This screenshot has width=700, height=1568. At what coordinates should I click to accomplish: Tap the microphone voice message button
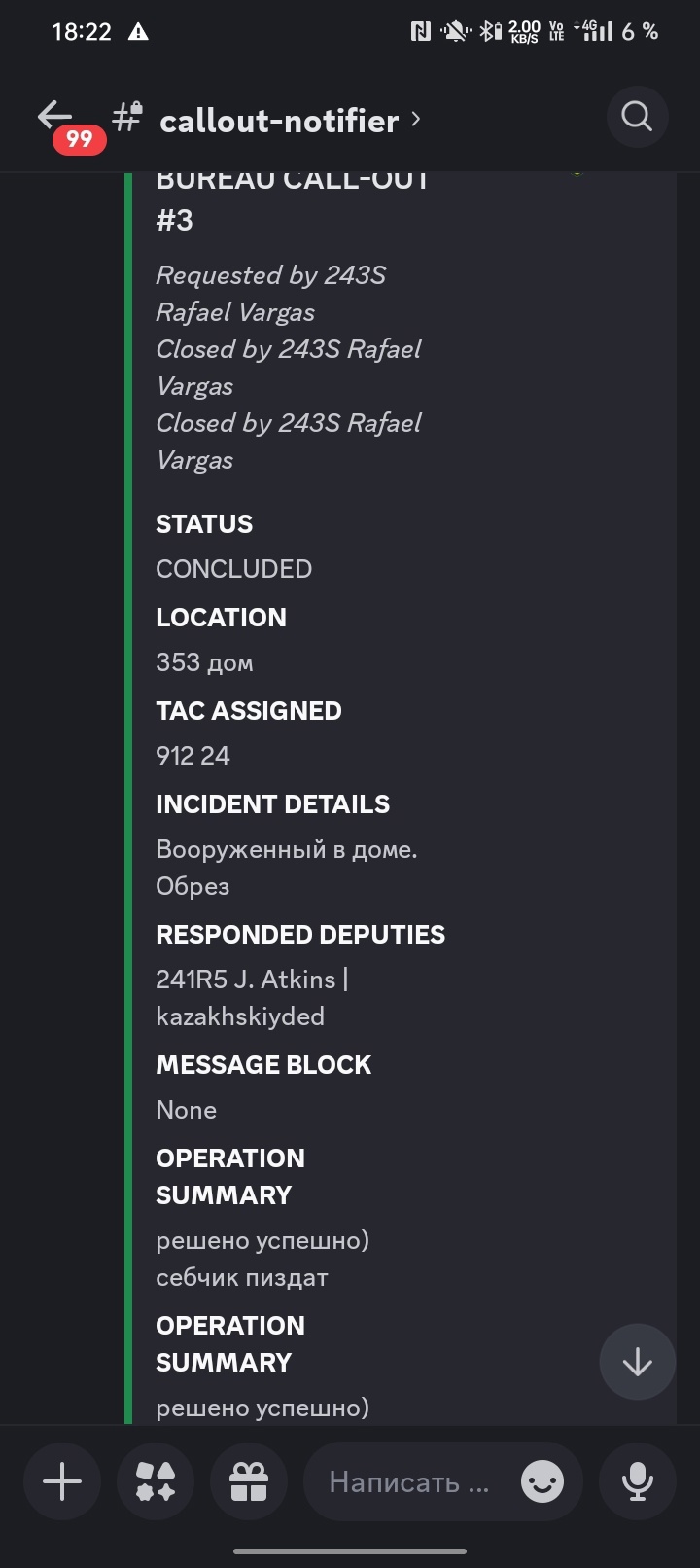(638, 1482)
